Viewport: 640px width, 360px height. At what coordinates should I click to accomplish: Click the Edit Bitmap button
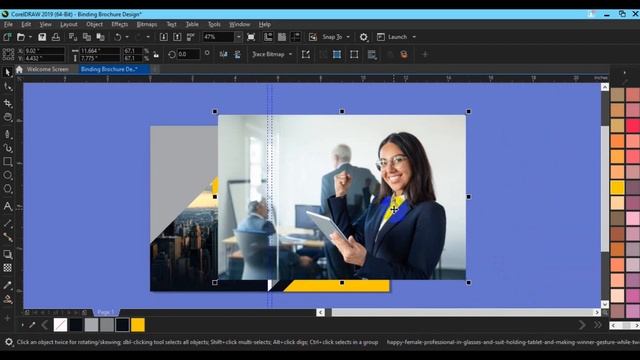tap(306, 54)
